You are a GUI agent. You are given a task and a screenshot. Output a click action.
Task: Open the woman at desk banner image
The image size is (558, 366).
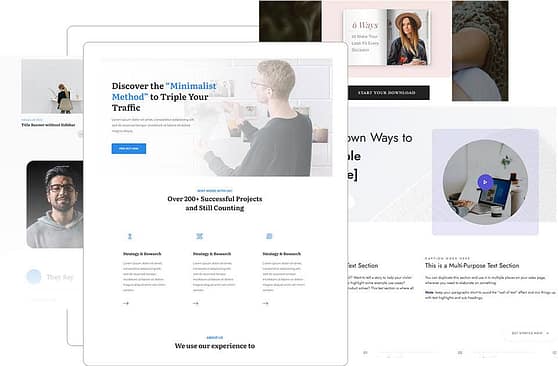click(52, 87)
